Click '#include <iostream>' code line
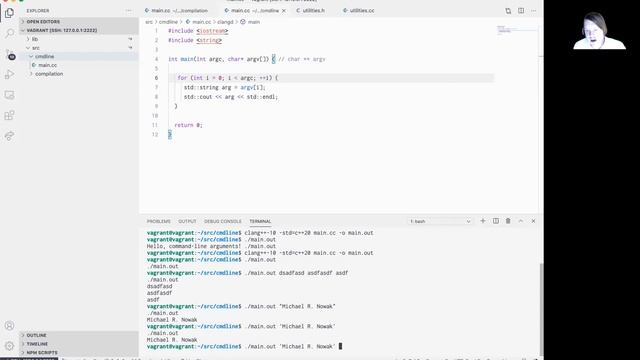This screenshot has width=640, height=360. tap(198, 31)
